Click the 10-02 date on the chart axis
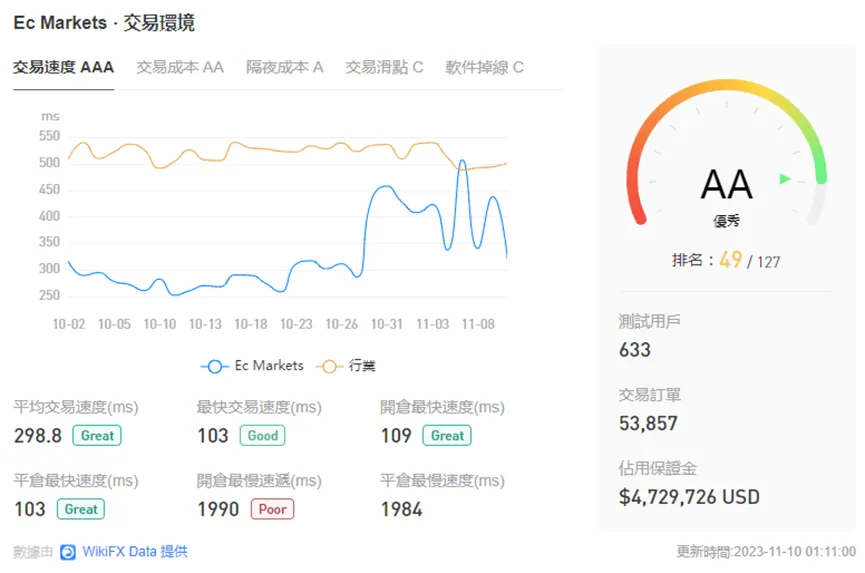865x573 pixels. click(x=69, y=324)
